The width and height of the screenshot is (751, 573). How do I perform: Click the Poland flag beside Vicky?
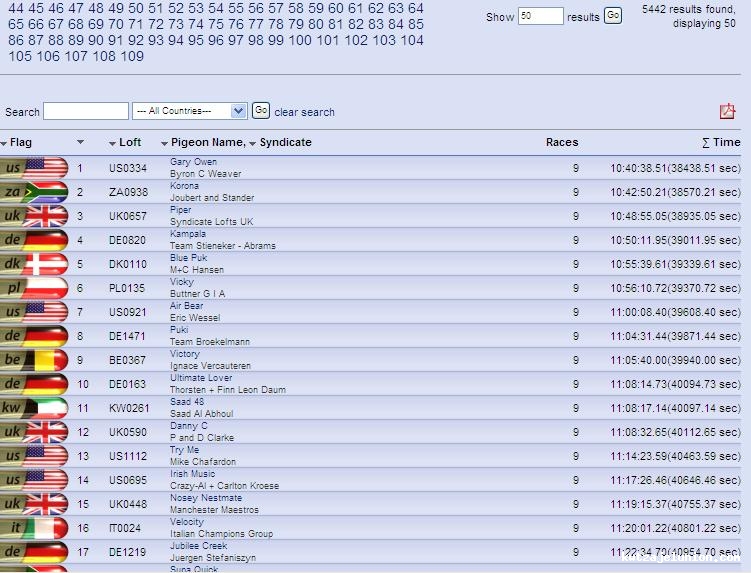tap(35, 289)
